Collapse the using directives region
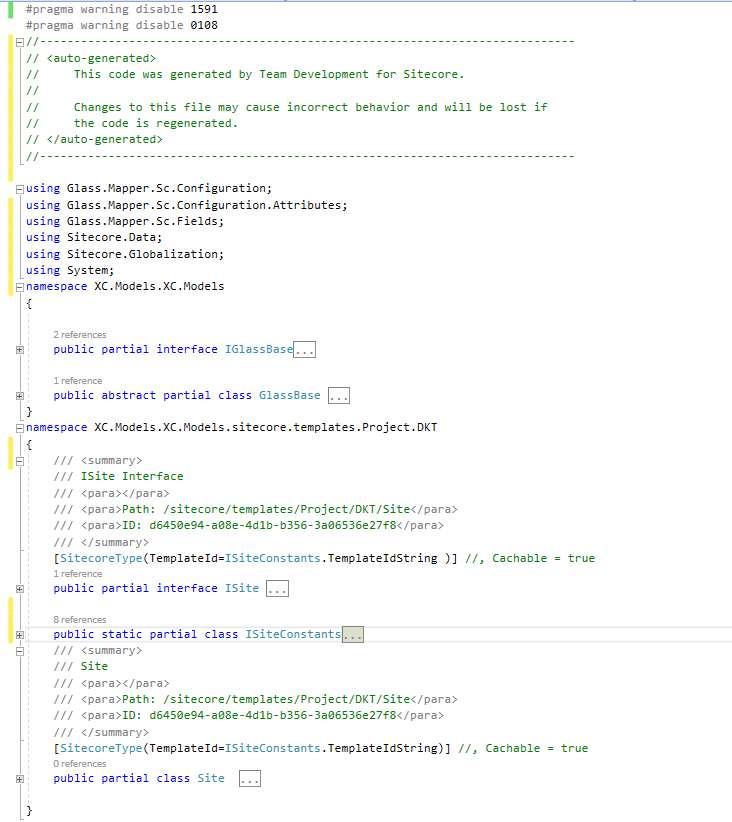 point(19,189)
